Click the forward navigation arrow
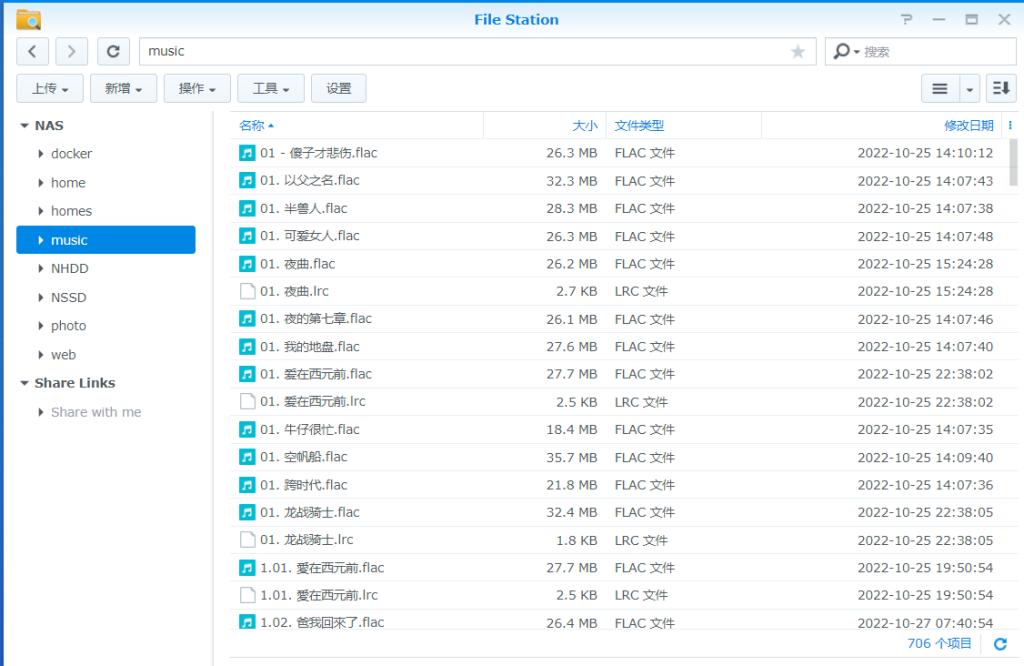This screenshot has width=1024, height=666. [72, 51]
